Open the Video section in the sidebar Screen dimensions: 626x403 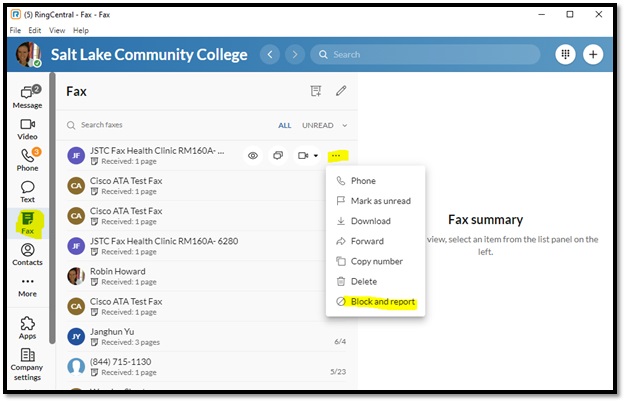click(27, 129)
